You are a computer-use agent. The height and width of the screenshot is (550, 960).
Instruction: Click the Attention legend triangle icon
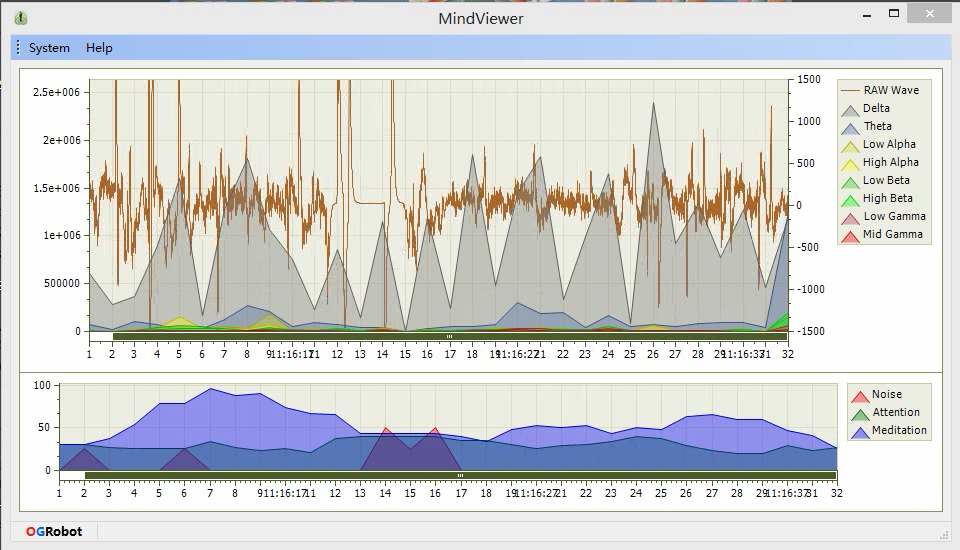pyautogui.click(x=860, y=415)
